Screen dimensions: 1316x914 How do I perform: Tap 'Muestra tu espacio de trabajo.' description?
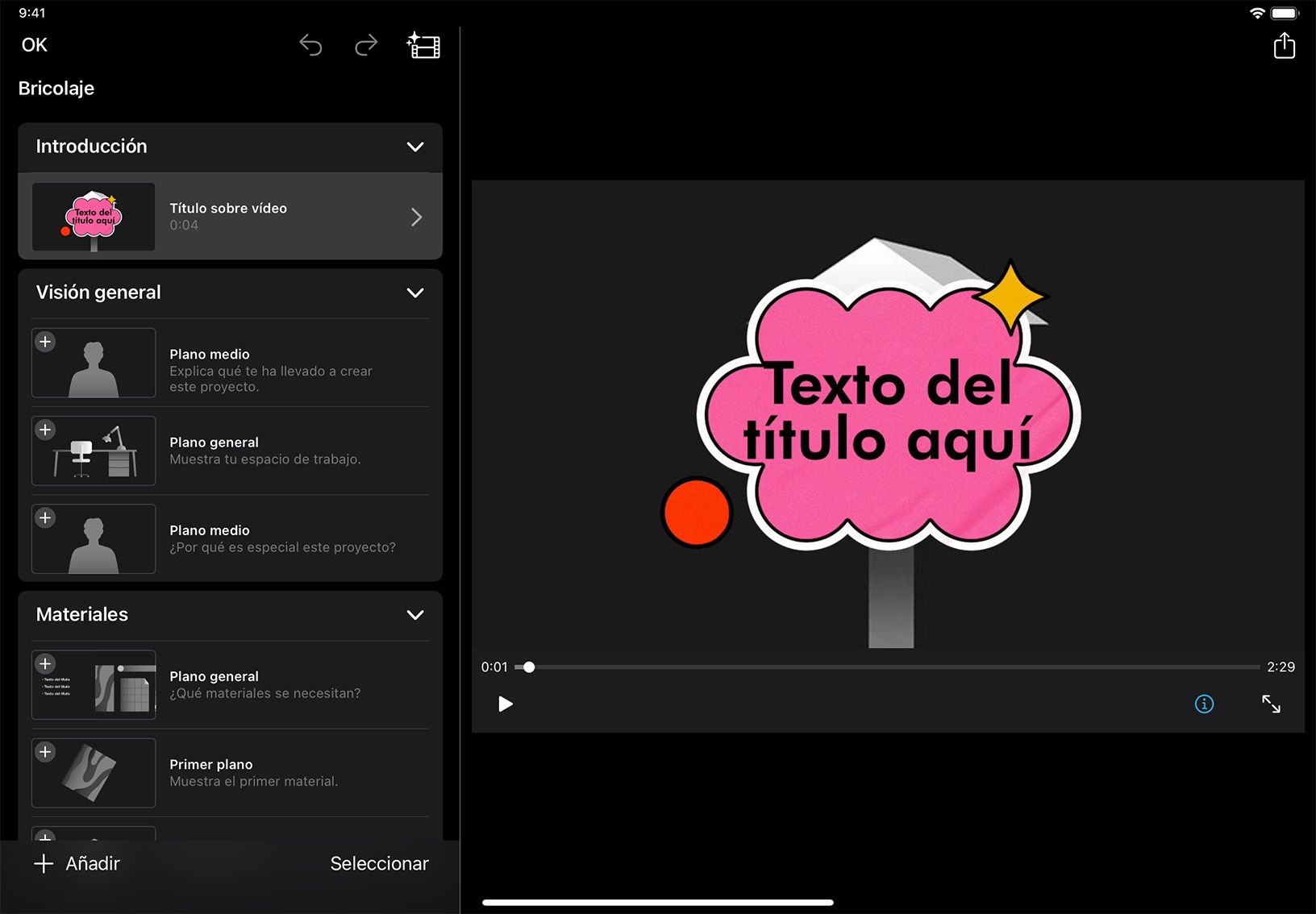pyautogui.click(x=265, y=459)
